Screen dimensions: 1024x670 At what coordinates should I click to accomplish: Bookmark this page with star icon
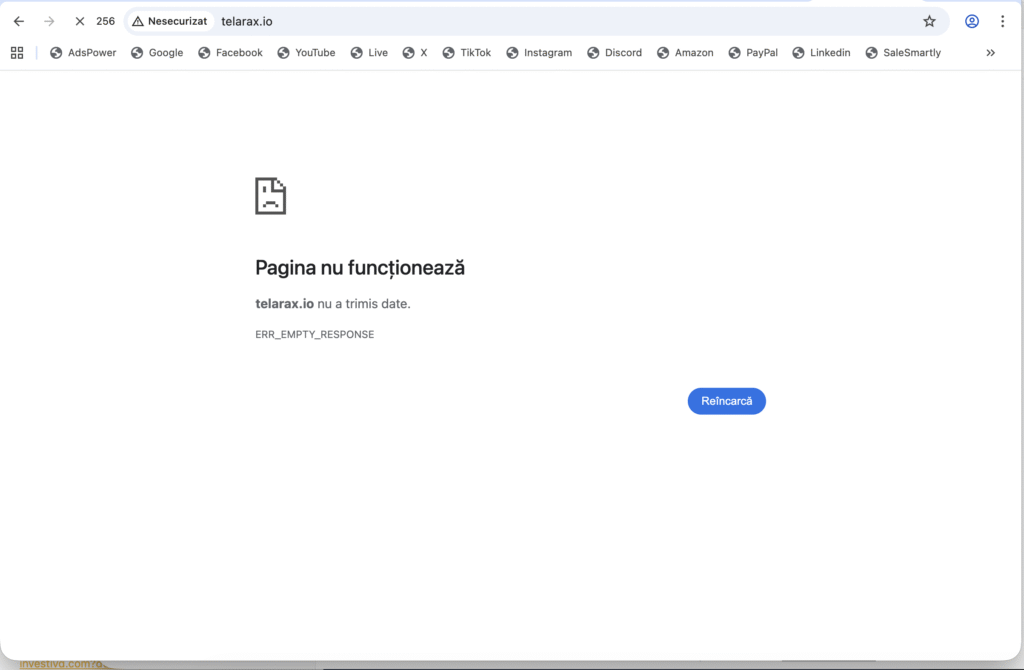coord(929,21)
